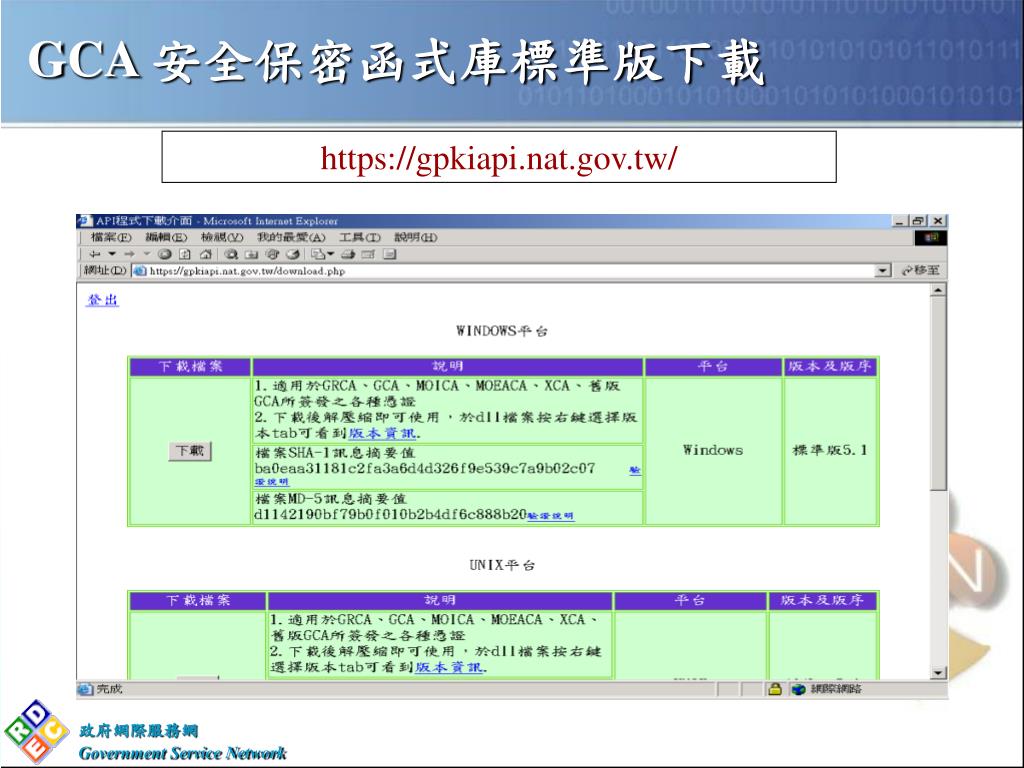
Task: Click 驗證說明 link beside MD-5 digest
Action: (551, 516)
